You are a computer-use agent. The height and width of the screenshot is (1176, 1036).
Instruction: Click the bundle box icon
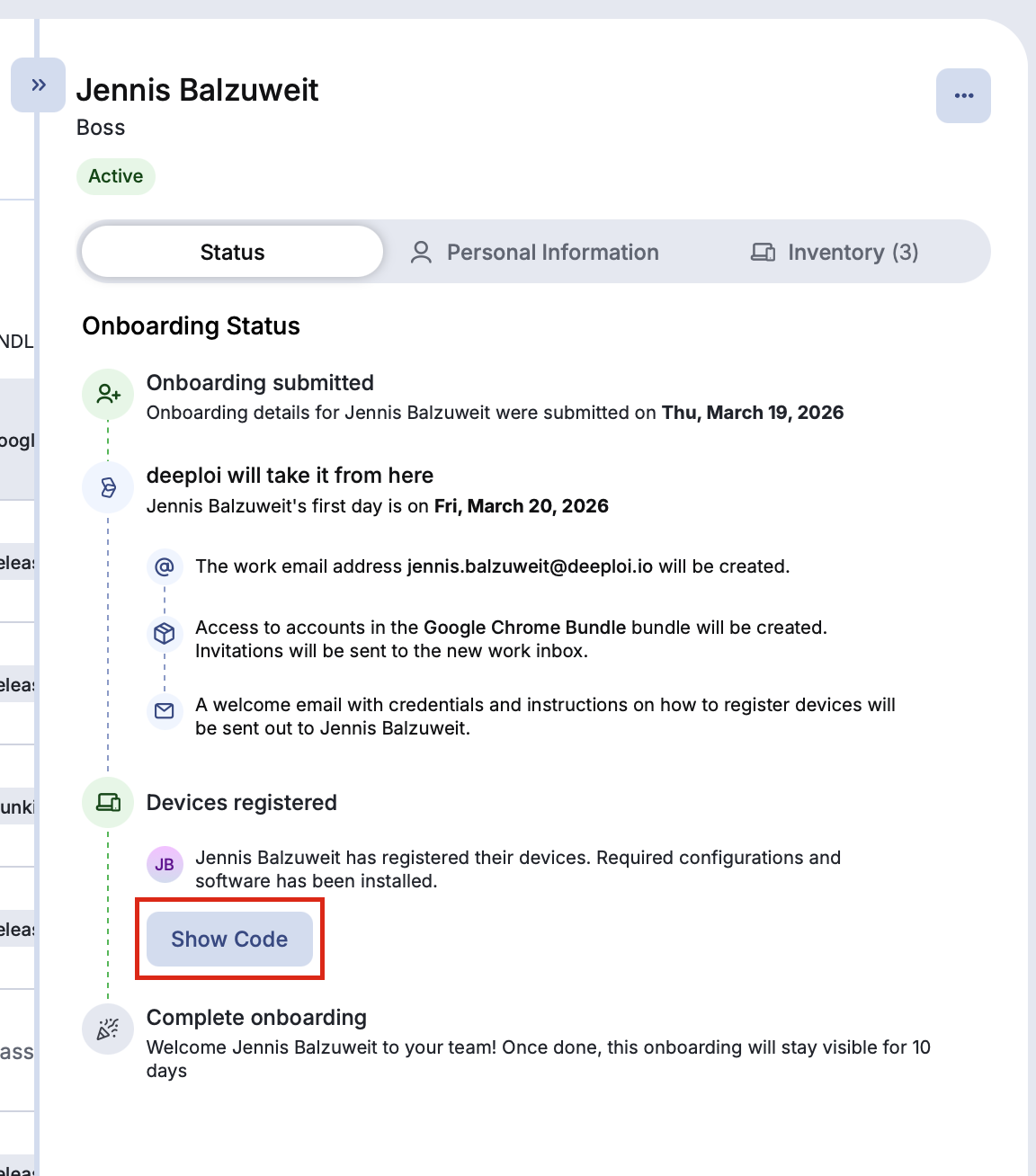[165, 634]
